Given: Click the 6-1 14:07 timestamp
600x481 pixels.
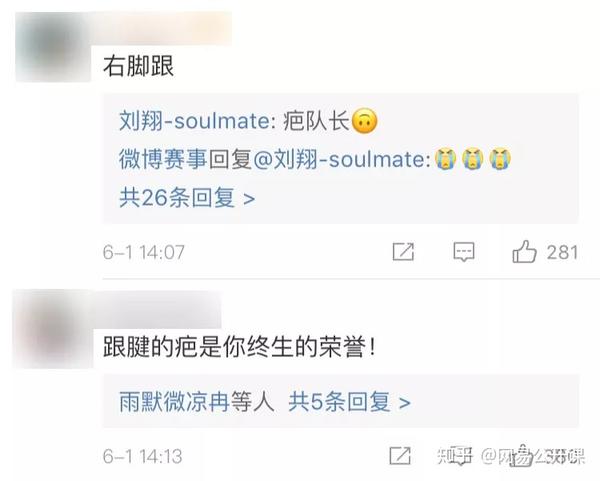Looking at the screenshot, I should [x=144, y=253].
